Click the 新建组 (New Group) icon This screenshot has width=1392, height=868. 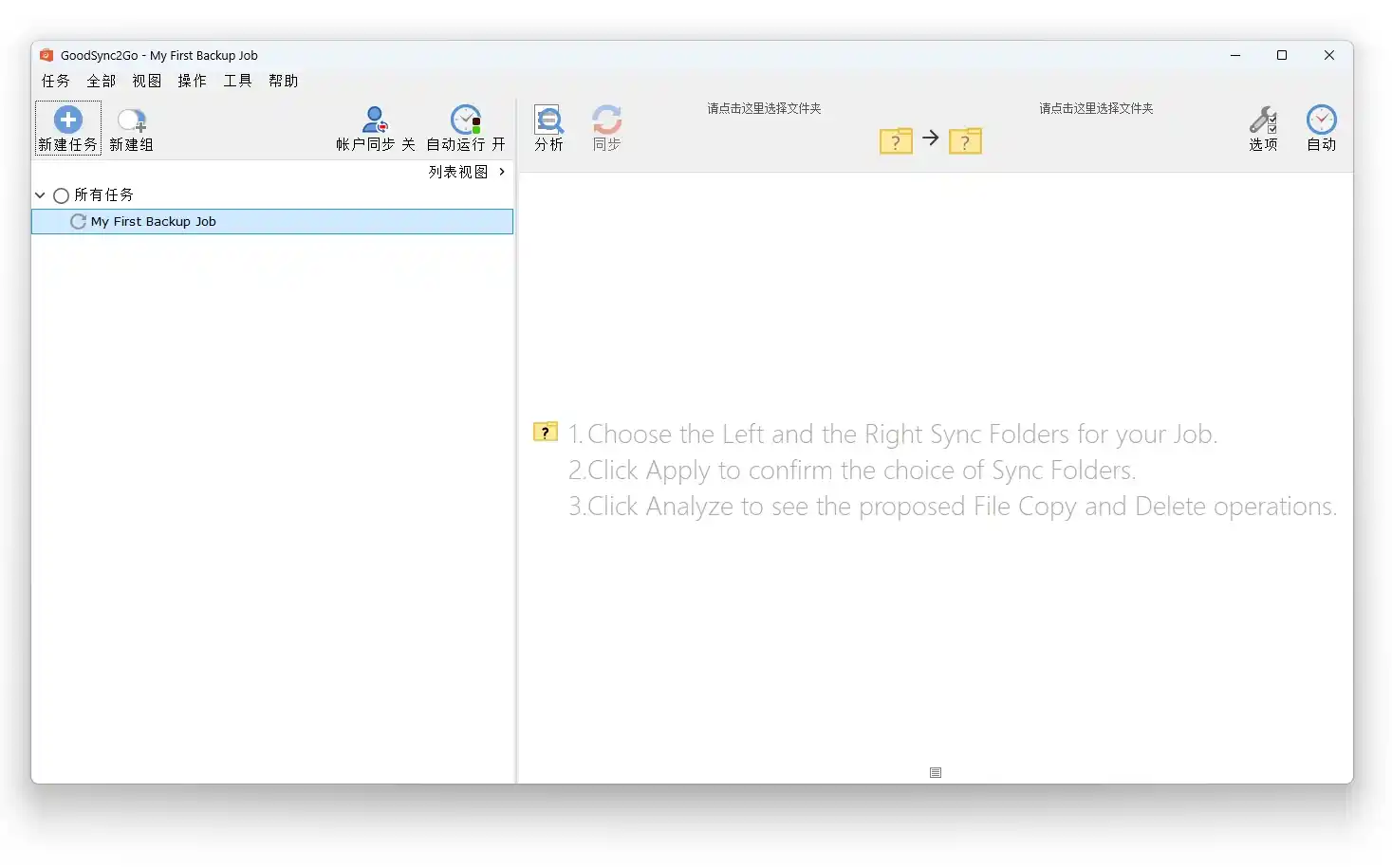[131, 120]
